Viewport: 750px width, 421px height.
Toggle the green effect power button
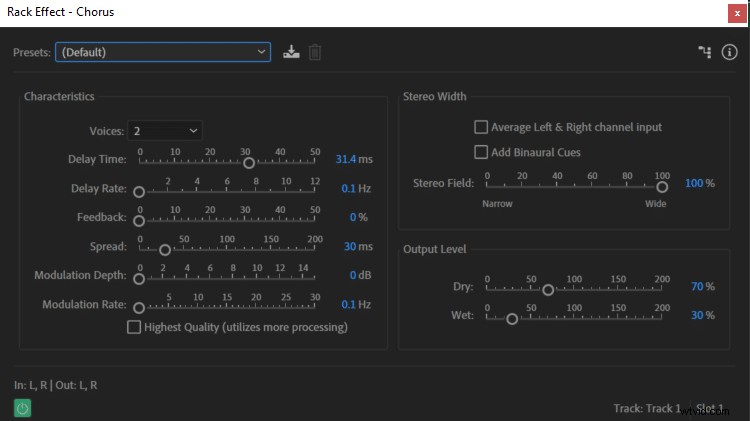click(22, 407)
